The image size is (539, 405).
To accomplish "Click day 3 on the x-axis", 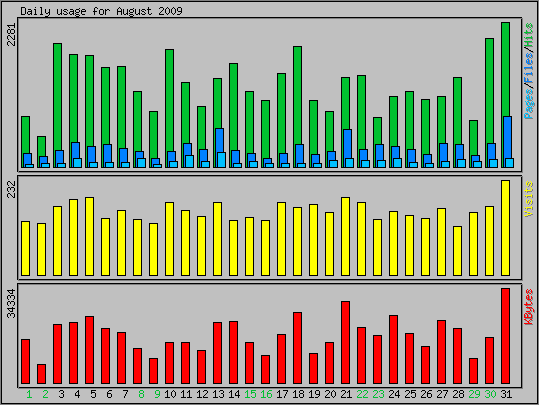I will pos(61,394).
